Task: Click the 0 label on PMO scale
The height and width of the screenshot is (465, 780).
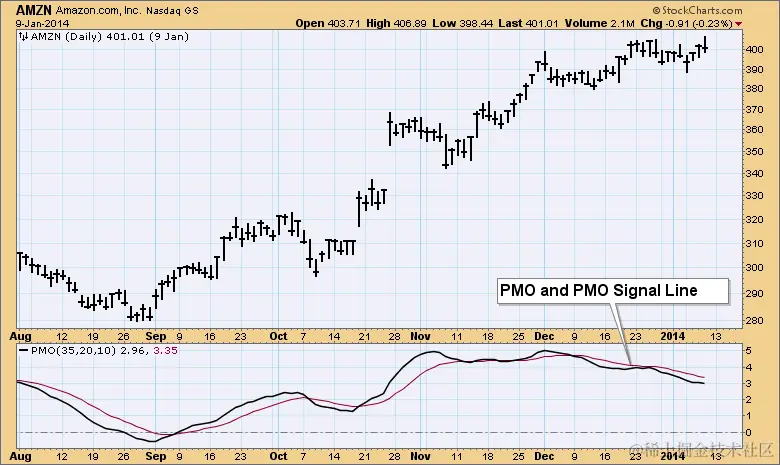Action: point(748,433)
